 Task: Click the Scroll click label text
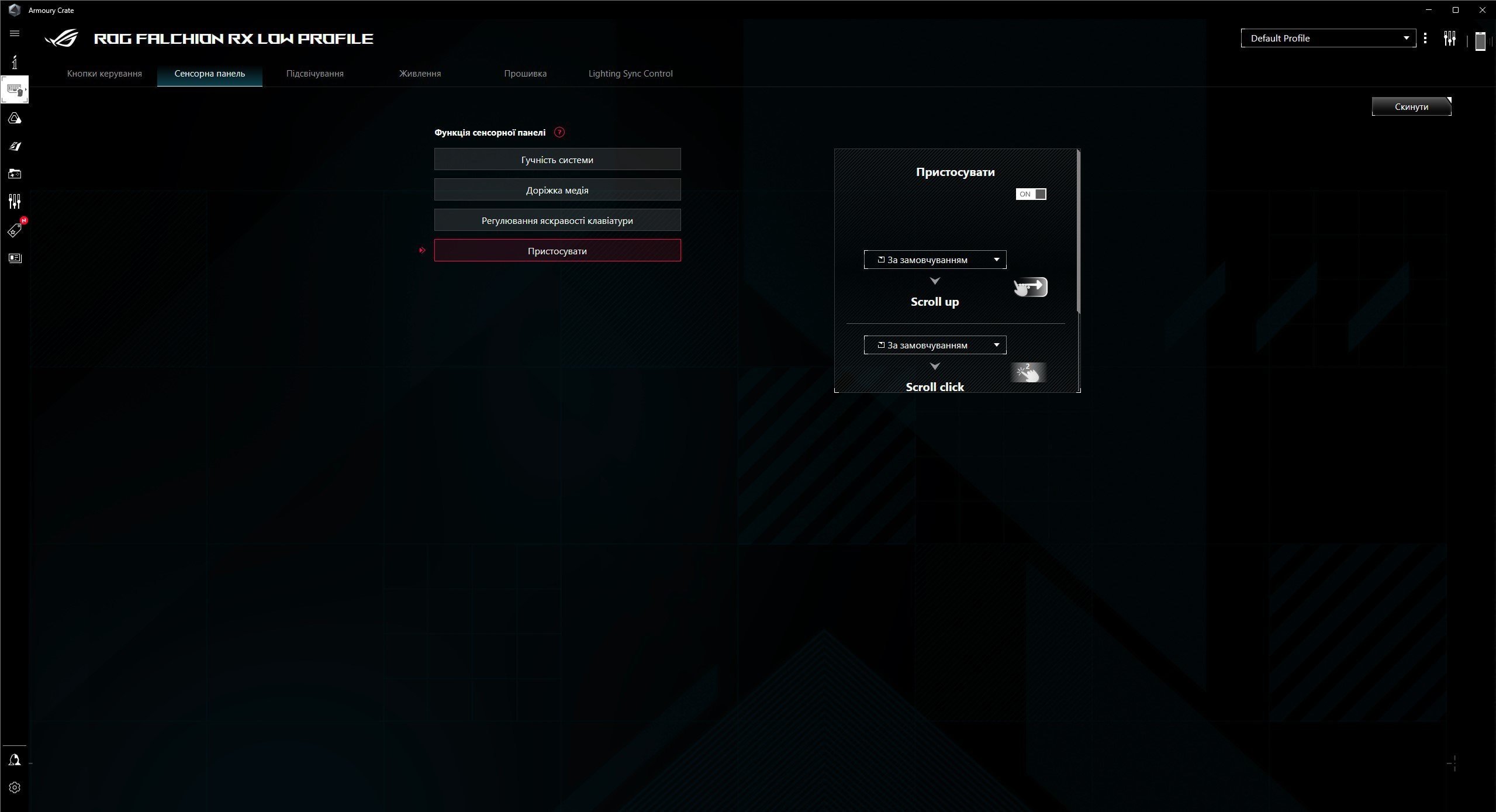935,386
